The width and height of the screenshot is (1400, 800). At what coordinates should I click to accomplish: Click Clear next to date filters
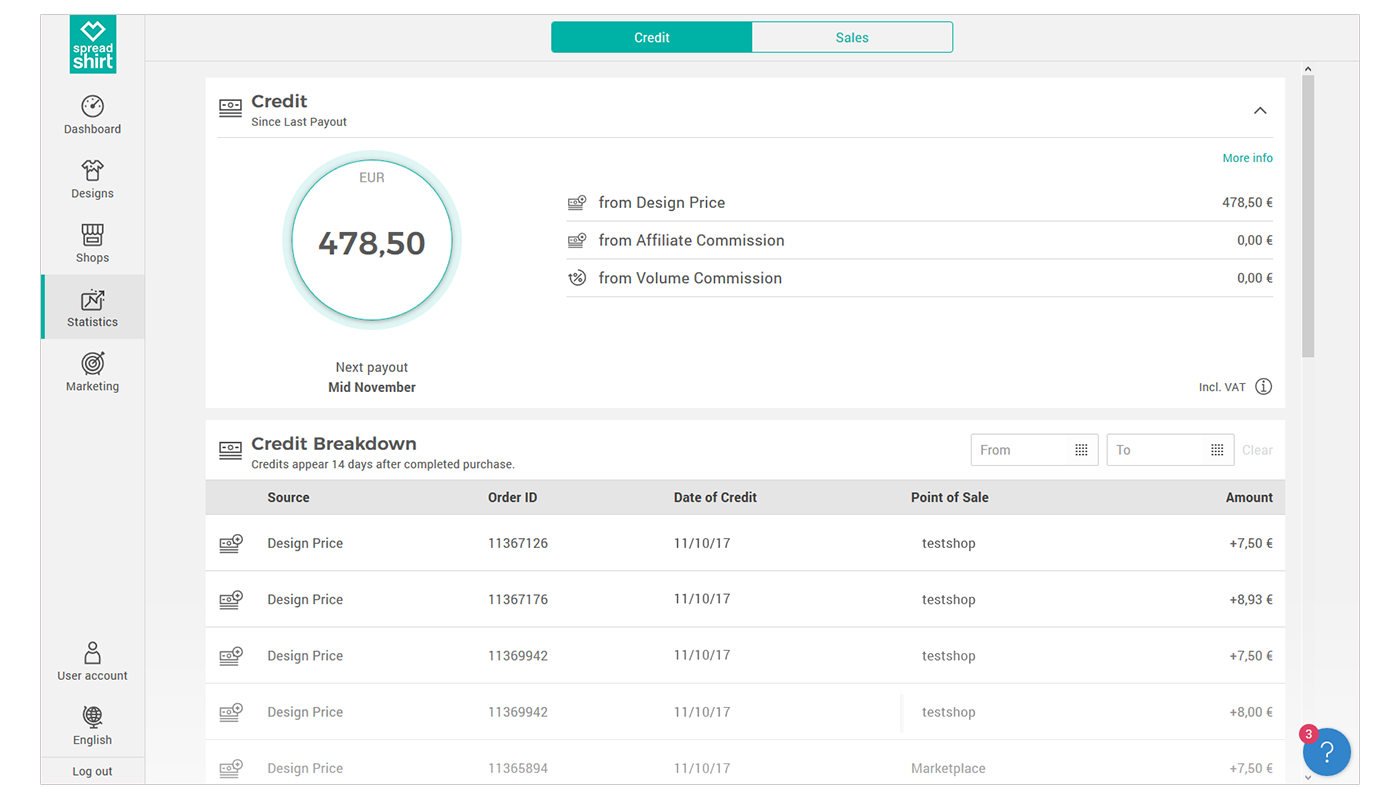(1257, 450)
